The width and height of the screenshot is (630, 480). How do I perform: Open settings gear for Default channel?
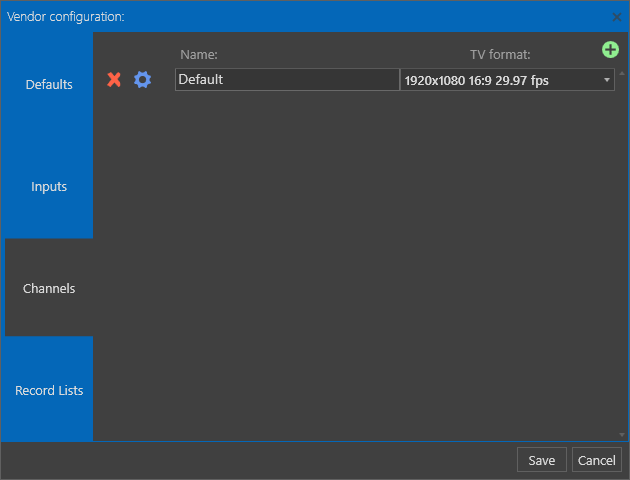pyautogui.click(x=142, y=80)
